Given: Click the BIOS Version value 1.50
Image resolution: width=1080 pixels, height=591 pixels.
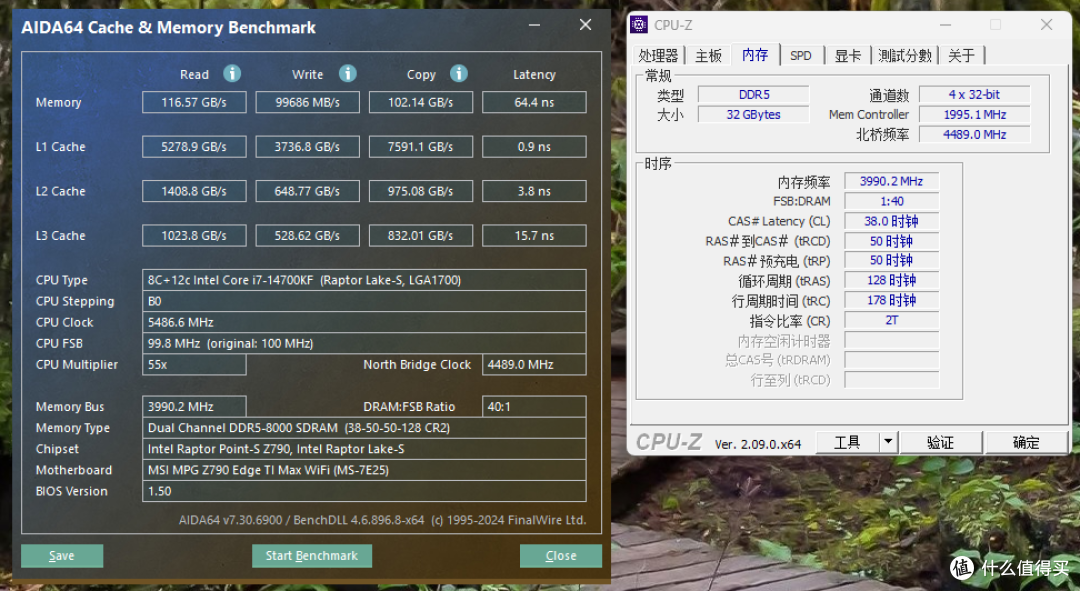Looking at the screenshot, I should pyautogui.click(x=364, y=491).
